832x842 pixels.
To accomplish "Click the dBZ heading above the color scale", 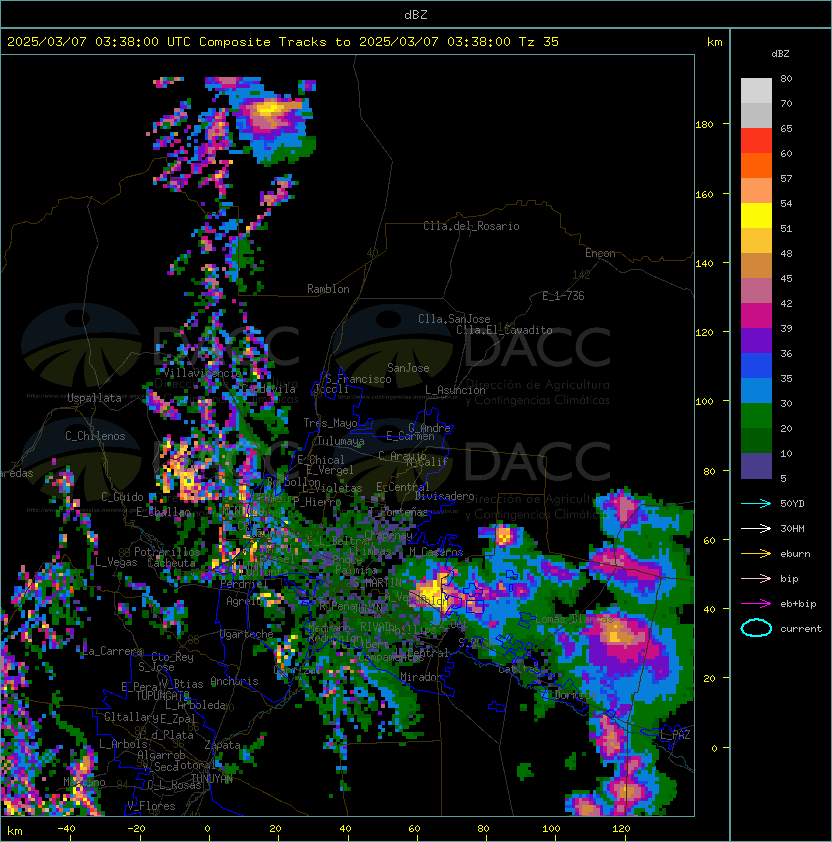I will [780, 54].
